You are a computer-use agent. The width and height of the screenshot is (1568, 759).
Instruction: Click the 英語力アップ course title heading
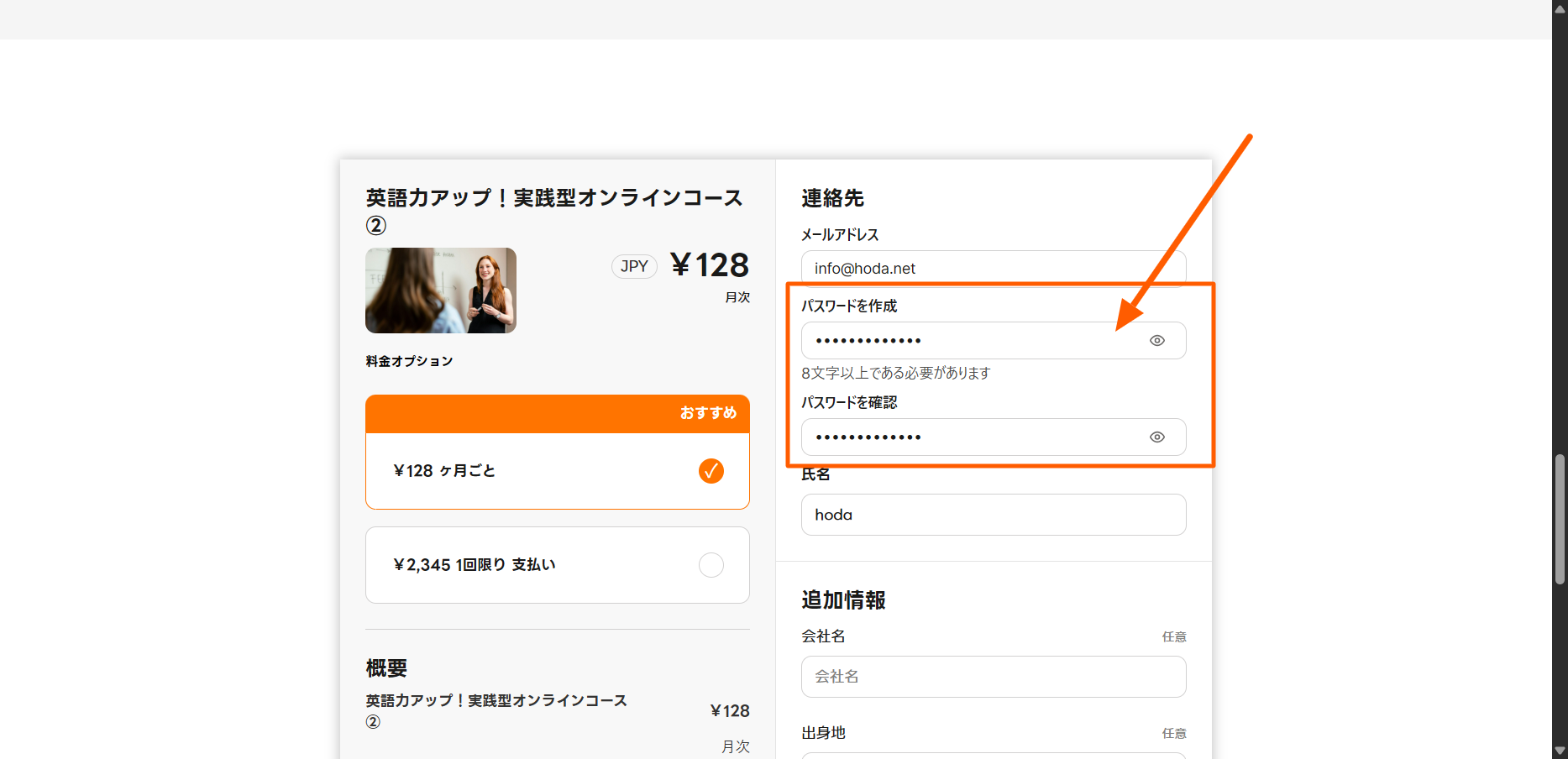click(x=553, y=198)
